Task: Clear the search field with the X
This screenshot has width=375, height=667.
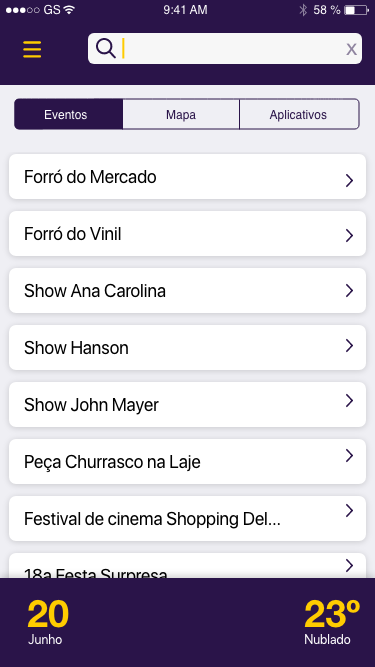Action: click(351, 49)
